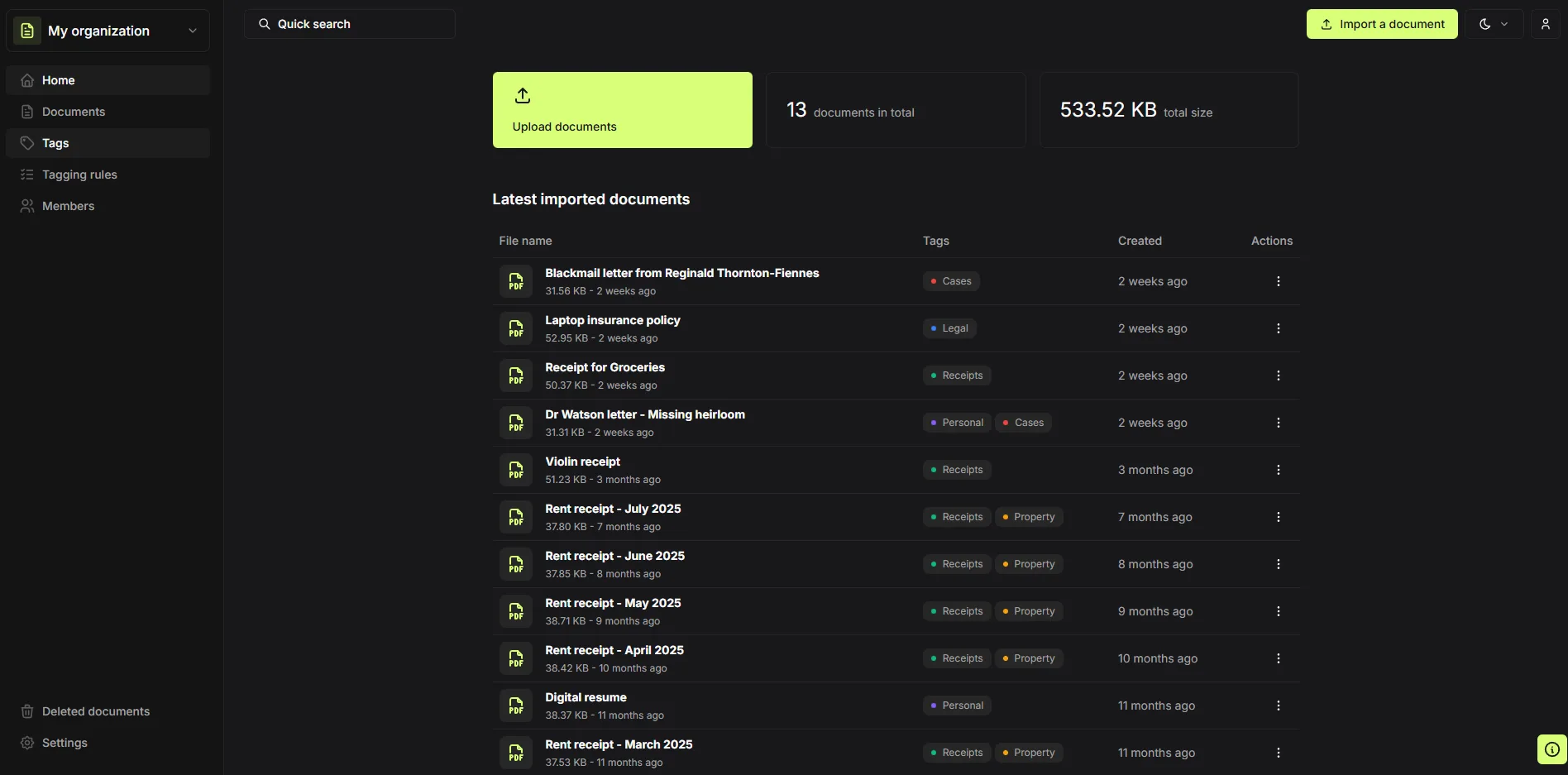Click the Quick search field
Viewport: 1568px width, 775px height.
point(349,24)
